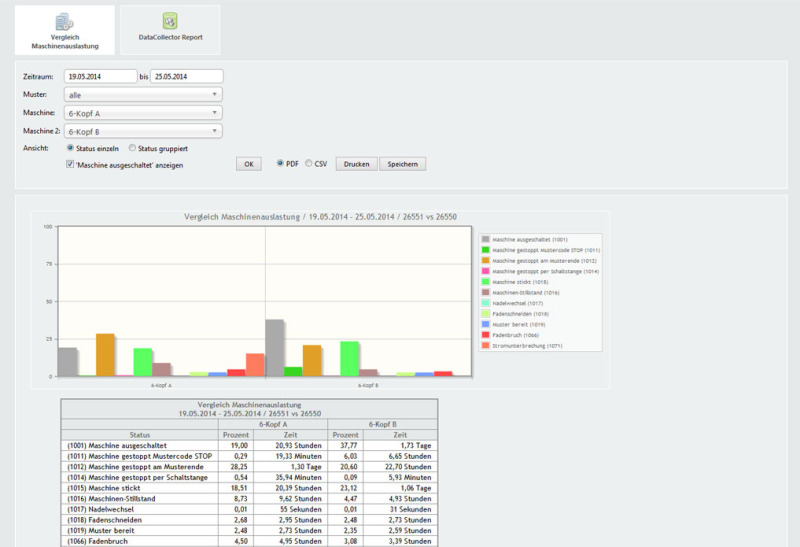The width and height of the screenshot is (800, 547).
Task: Select the 'Status einzeln' radio button
Action: click(69, 148)
